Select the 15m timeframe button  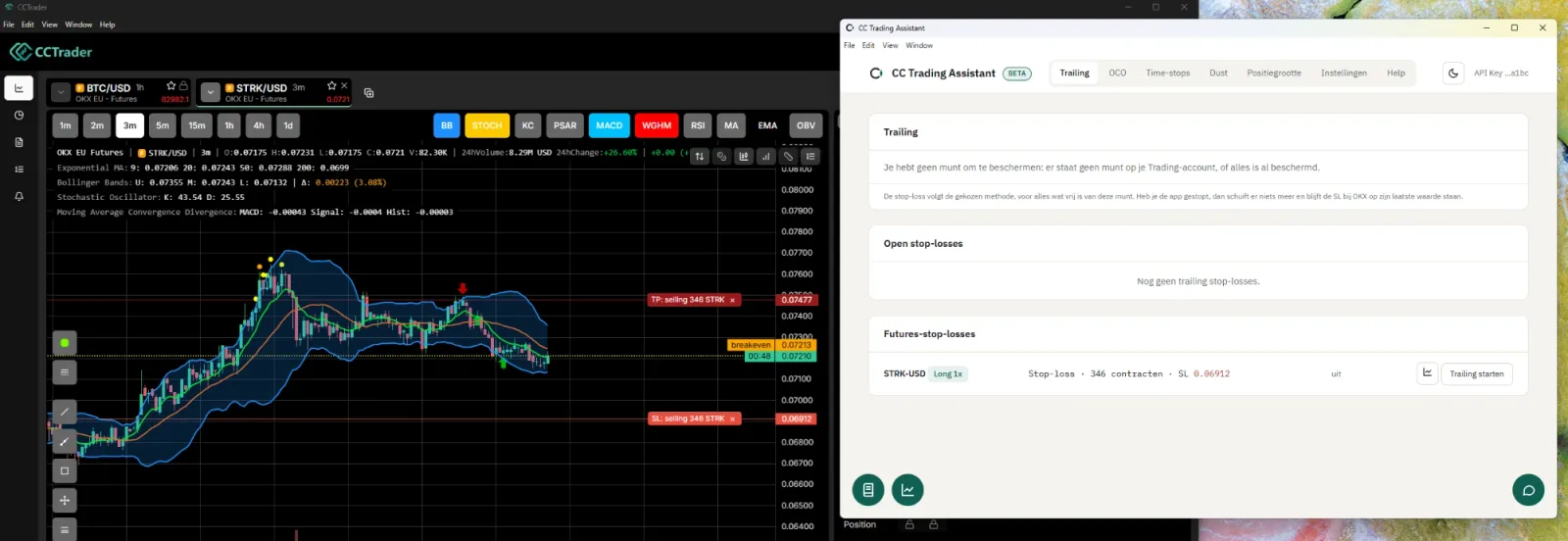pos(197,125)
